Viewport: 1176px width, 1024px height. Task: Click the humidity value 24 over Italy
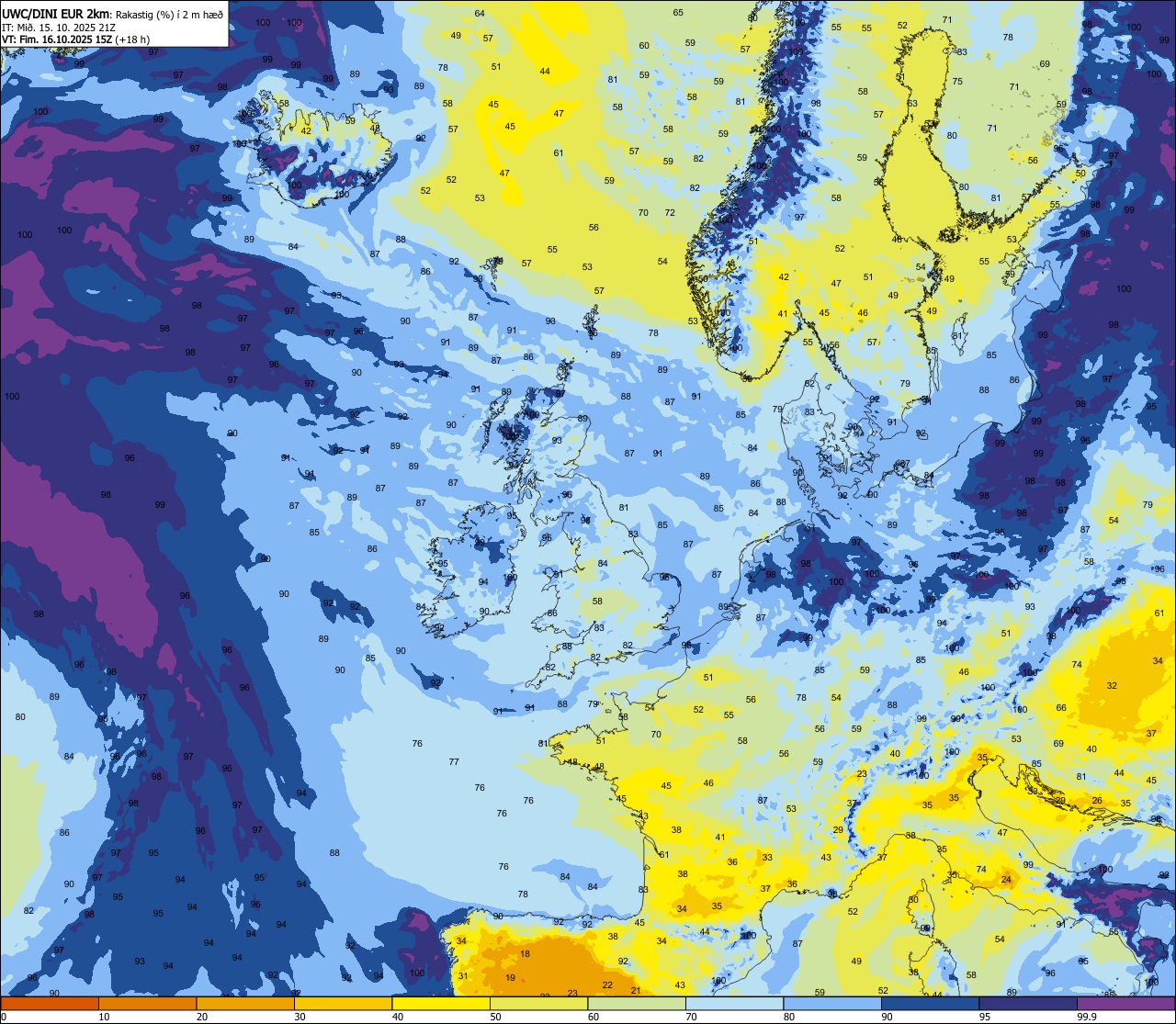(x=1006, y=880)
